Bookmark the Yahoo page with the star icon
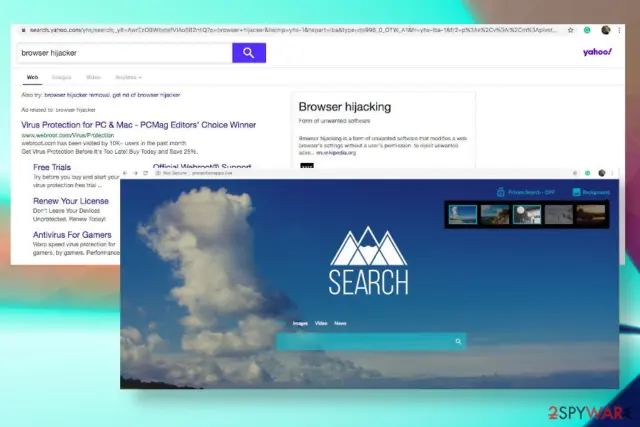Viewport: 640px width, 427px height. (x=571, y=30)
